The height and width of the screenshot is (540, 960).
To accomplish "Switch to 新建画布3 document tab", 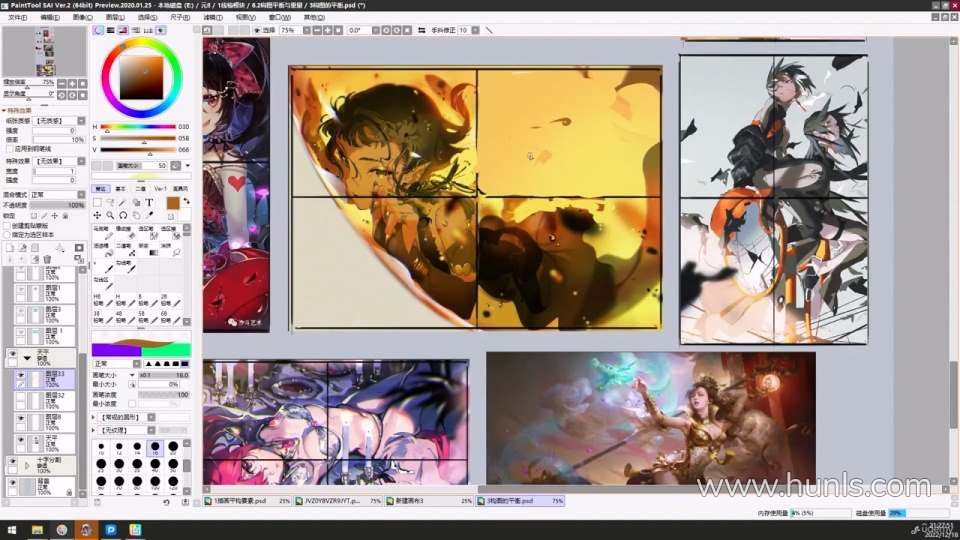I will click(x=429, y=501).
